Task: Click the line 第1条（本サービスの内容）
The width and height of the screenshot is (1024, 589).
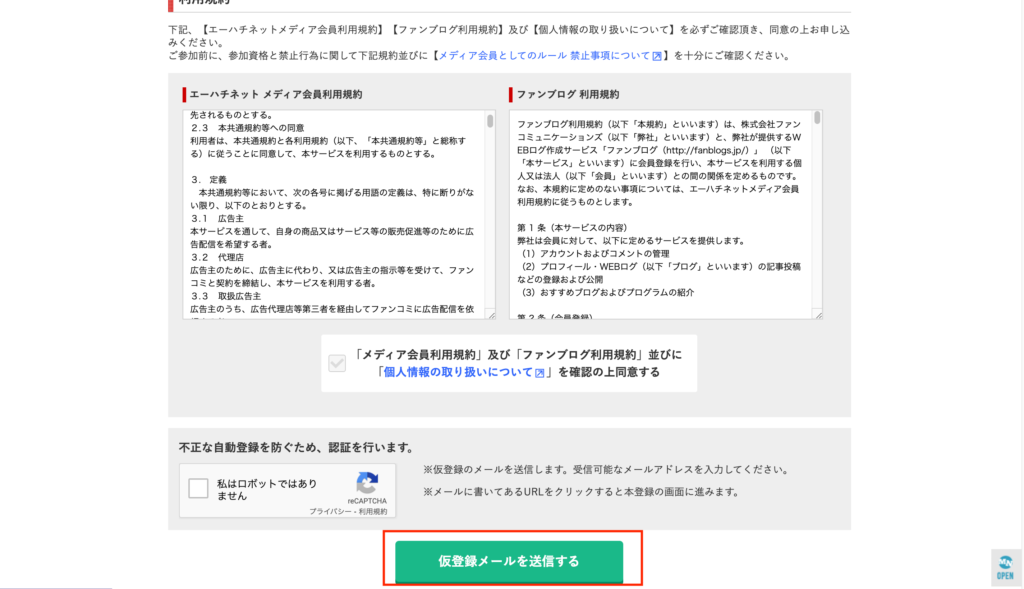Action: [572, 227]
